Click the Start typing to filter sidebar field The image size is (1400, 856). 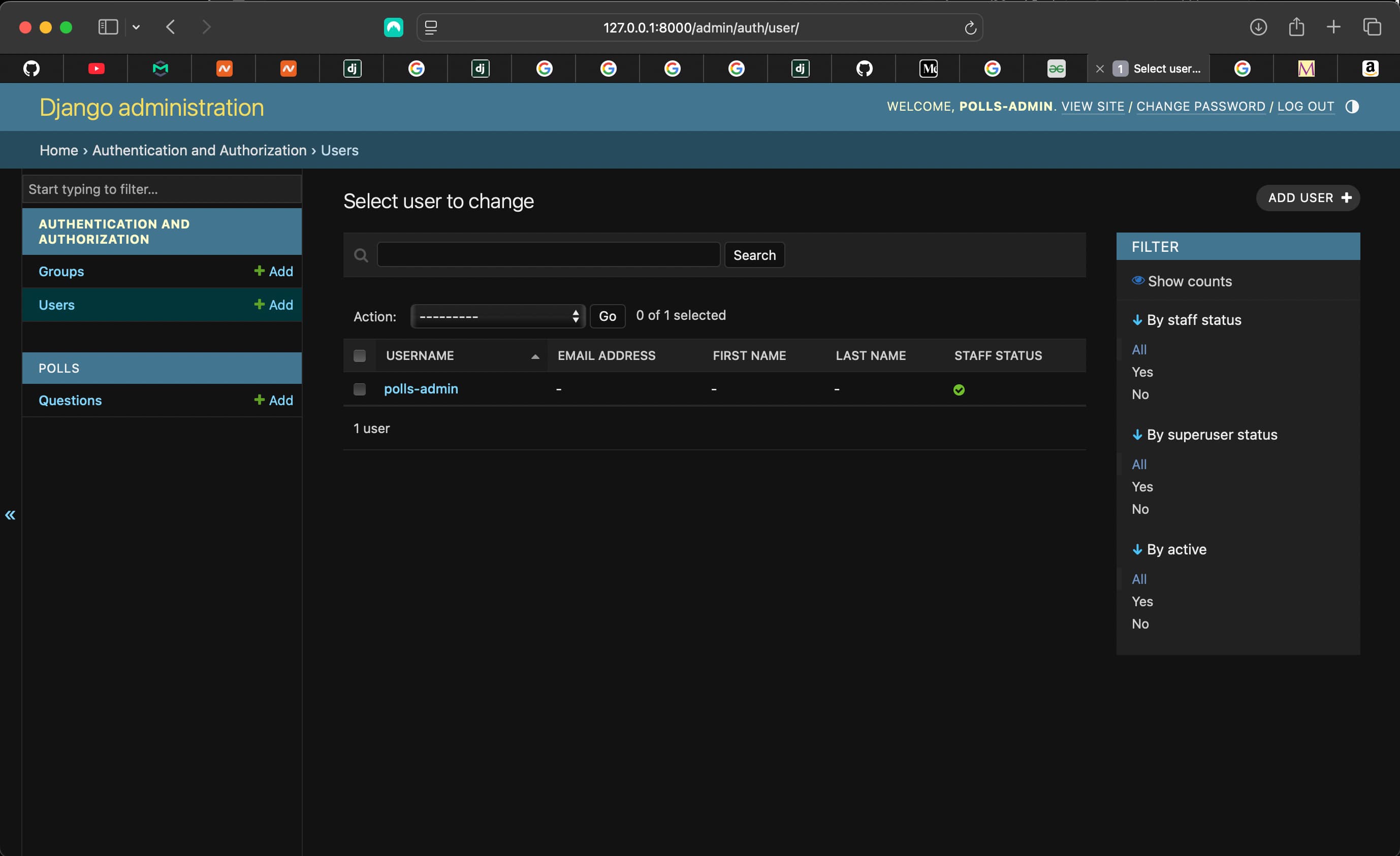[162, 189]
